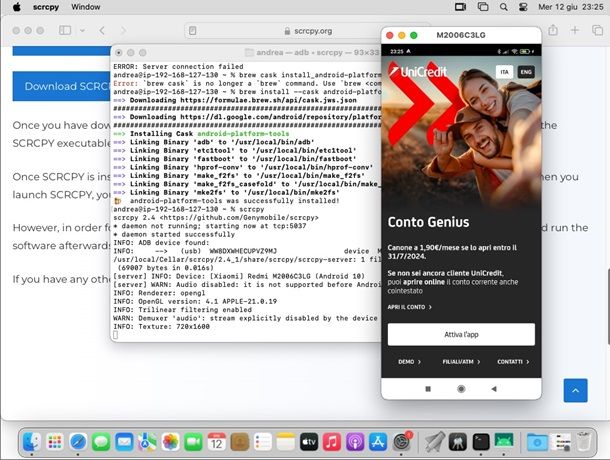The image size is (610, 460).
Task: Click the M2006C3LG window title
Action: point(461,35)
